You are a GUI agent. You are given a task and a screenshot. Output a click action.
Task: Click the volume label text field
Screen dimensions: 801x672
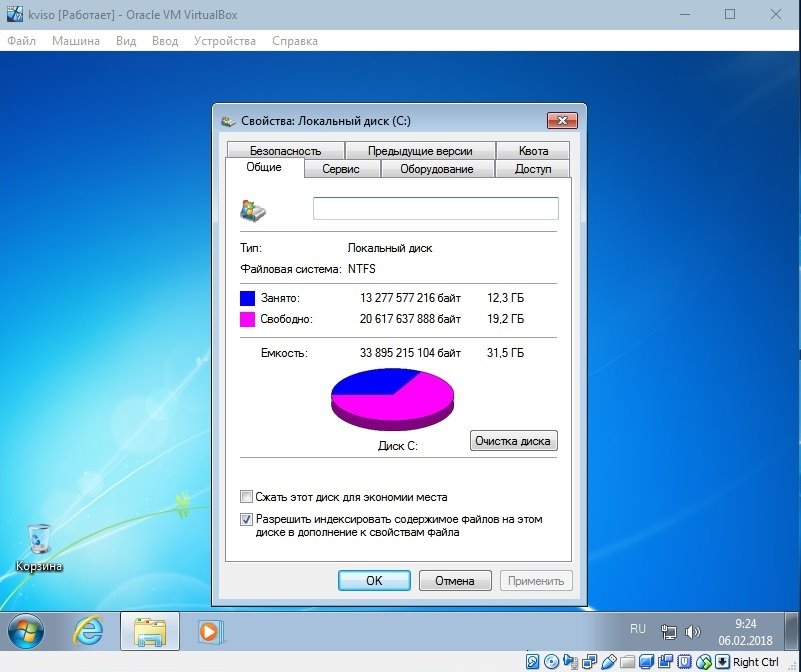[436, 208]
